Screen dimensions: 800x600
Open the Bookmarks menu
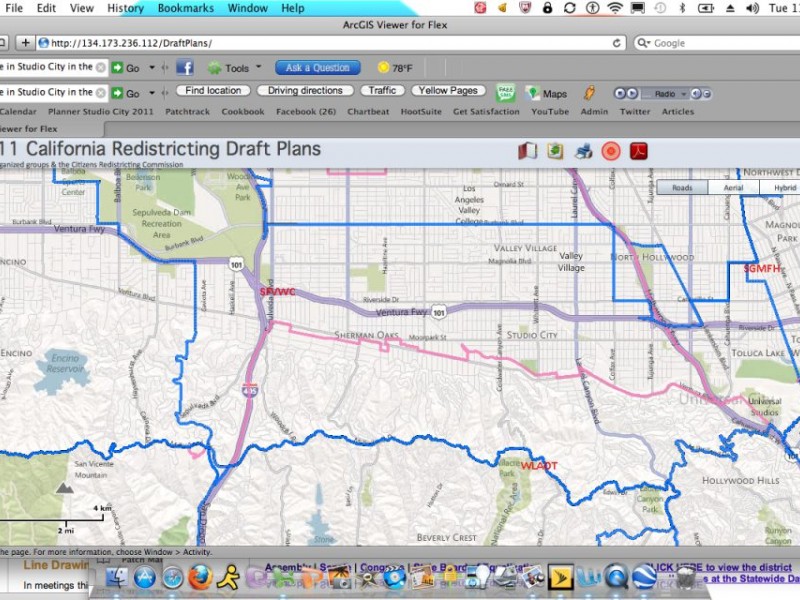click(186, 8)
